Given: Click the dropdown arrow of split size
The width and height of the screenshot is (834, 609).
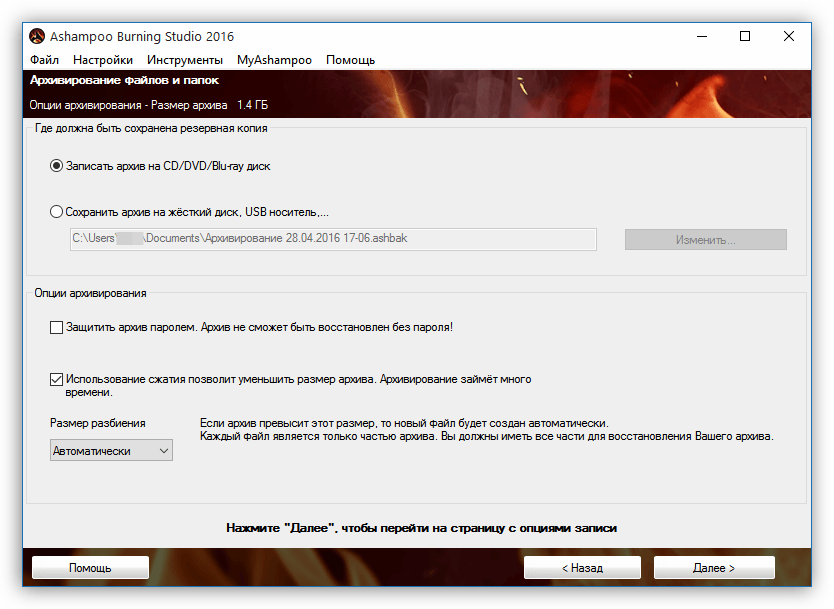Looking at the screenshot, I should [164, 451].
